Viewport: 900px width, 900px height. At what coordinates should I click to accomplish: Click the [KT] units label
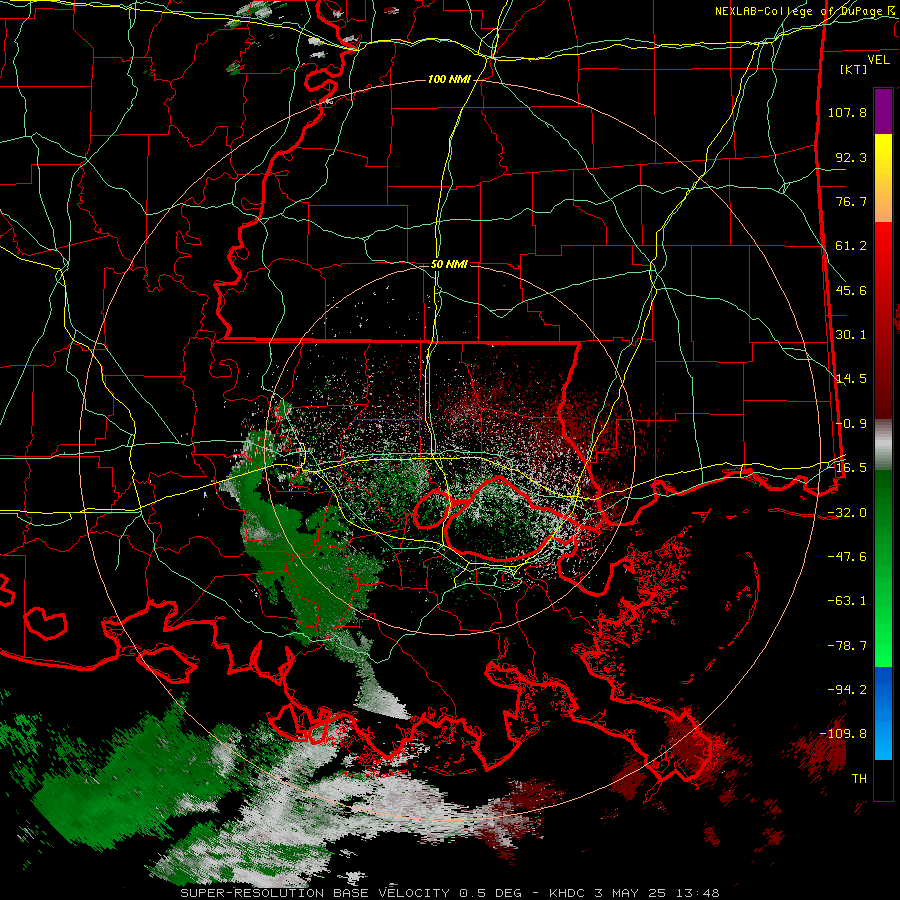[854, 69]
